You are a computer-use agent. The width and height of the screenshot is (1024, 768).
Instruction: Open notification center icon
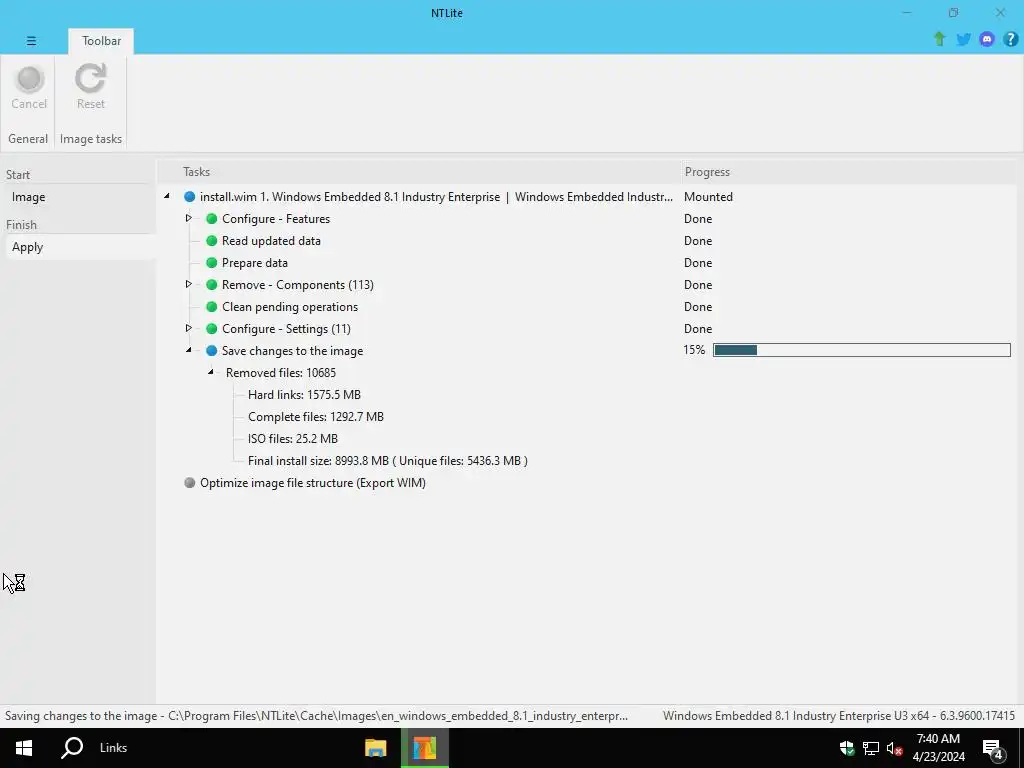pos(993,749)
